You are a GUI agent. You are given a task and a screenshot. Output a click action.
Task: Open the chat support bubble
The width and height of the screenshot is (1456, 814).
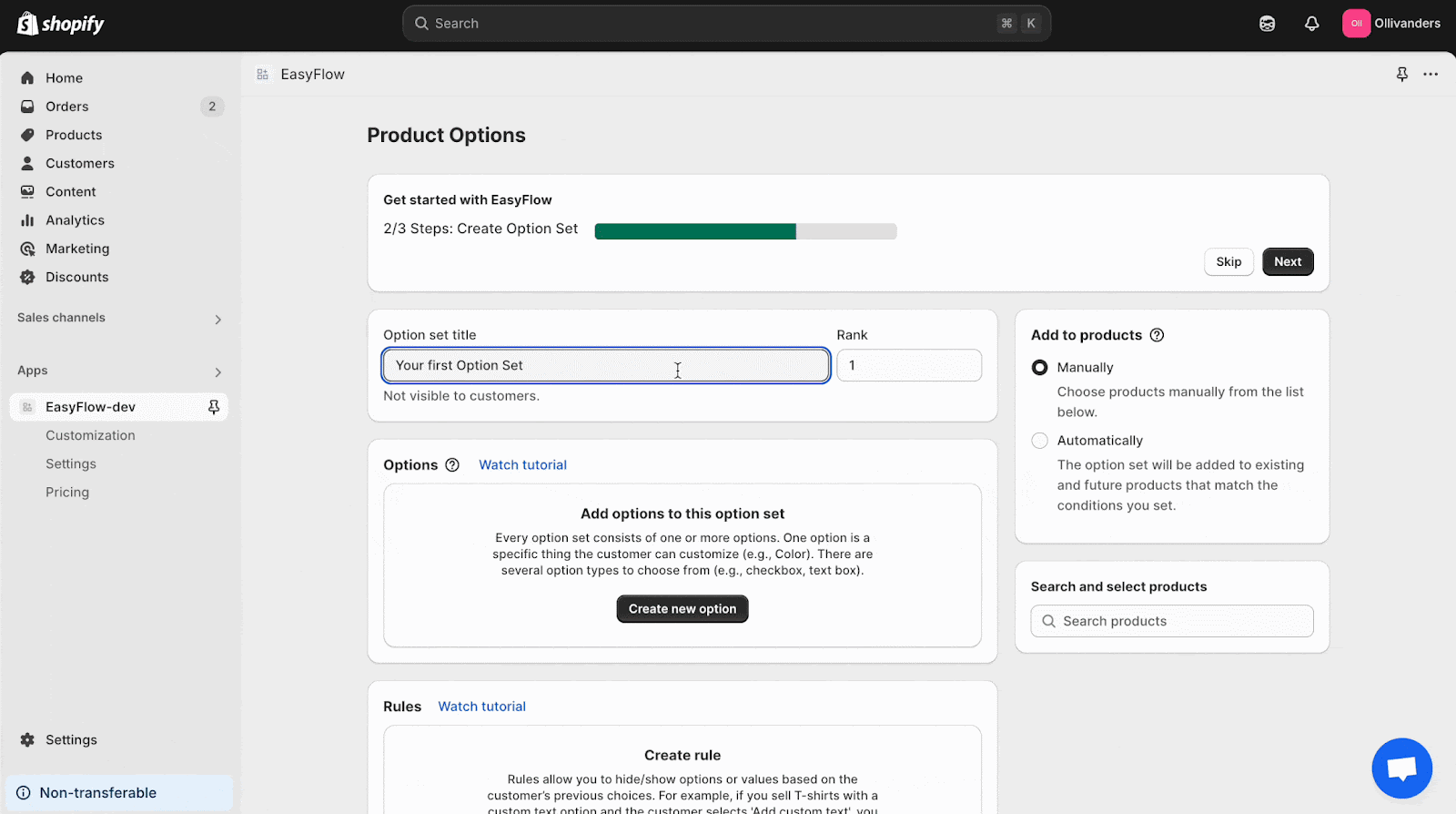(1401, 768)
